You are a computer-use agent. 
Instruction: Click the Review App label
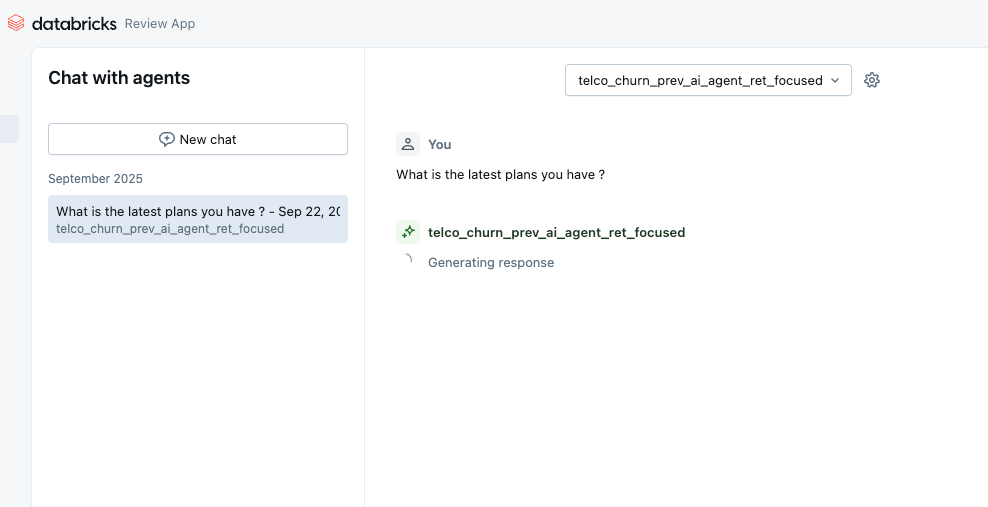point(160,24)
